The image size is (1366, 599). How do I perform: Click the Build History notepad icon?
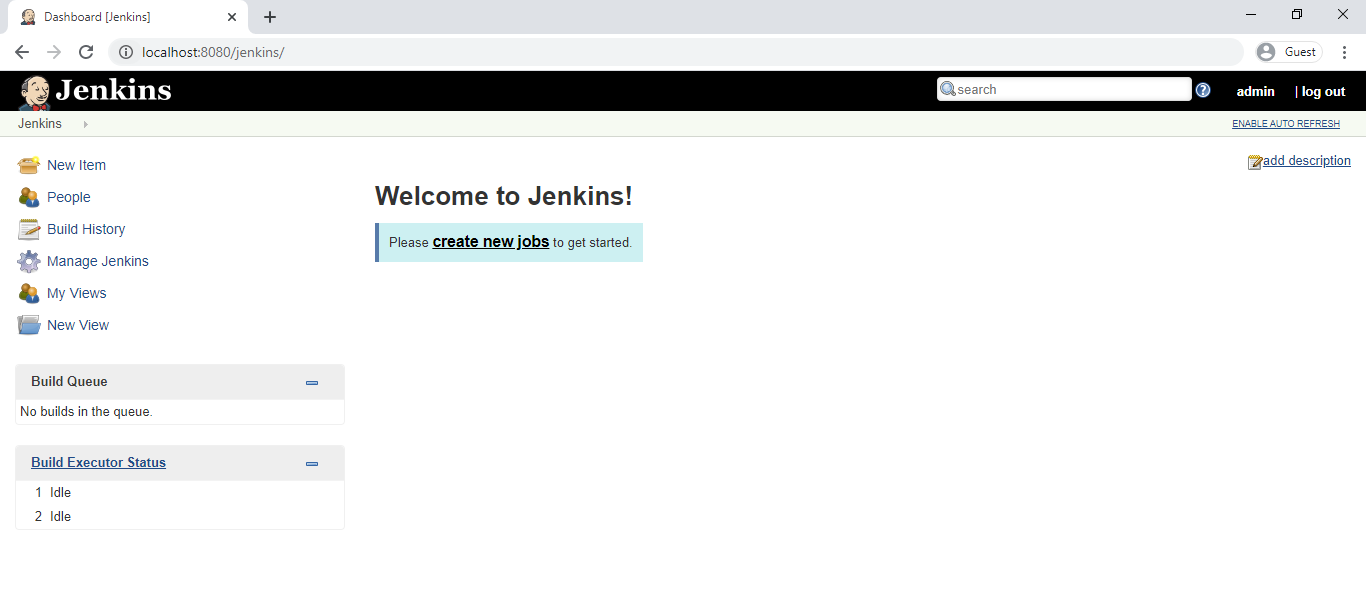point(29,229)
